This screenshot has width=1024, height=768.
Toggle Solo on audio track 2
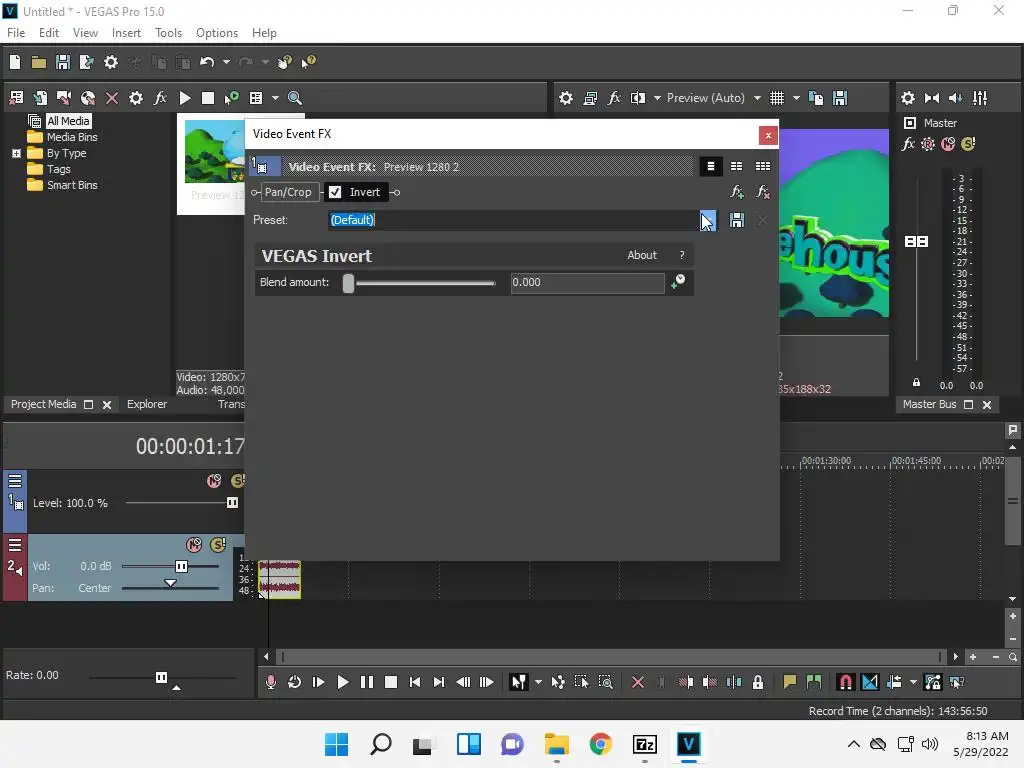[218, 545]
